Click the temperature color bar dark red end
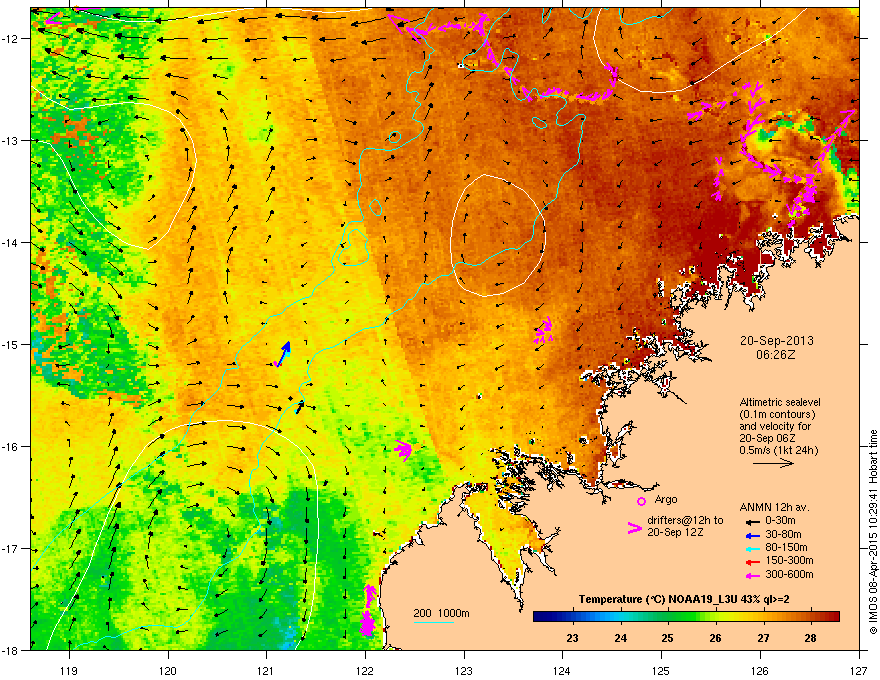Viewport: 880px width, 680px height. [833, 617]
